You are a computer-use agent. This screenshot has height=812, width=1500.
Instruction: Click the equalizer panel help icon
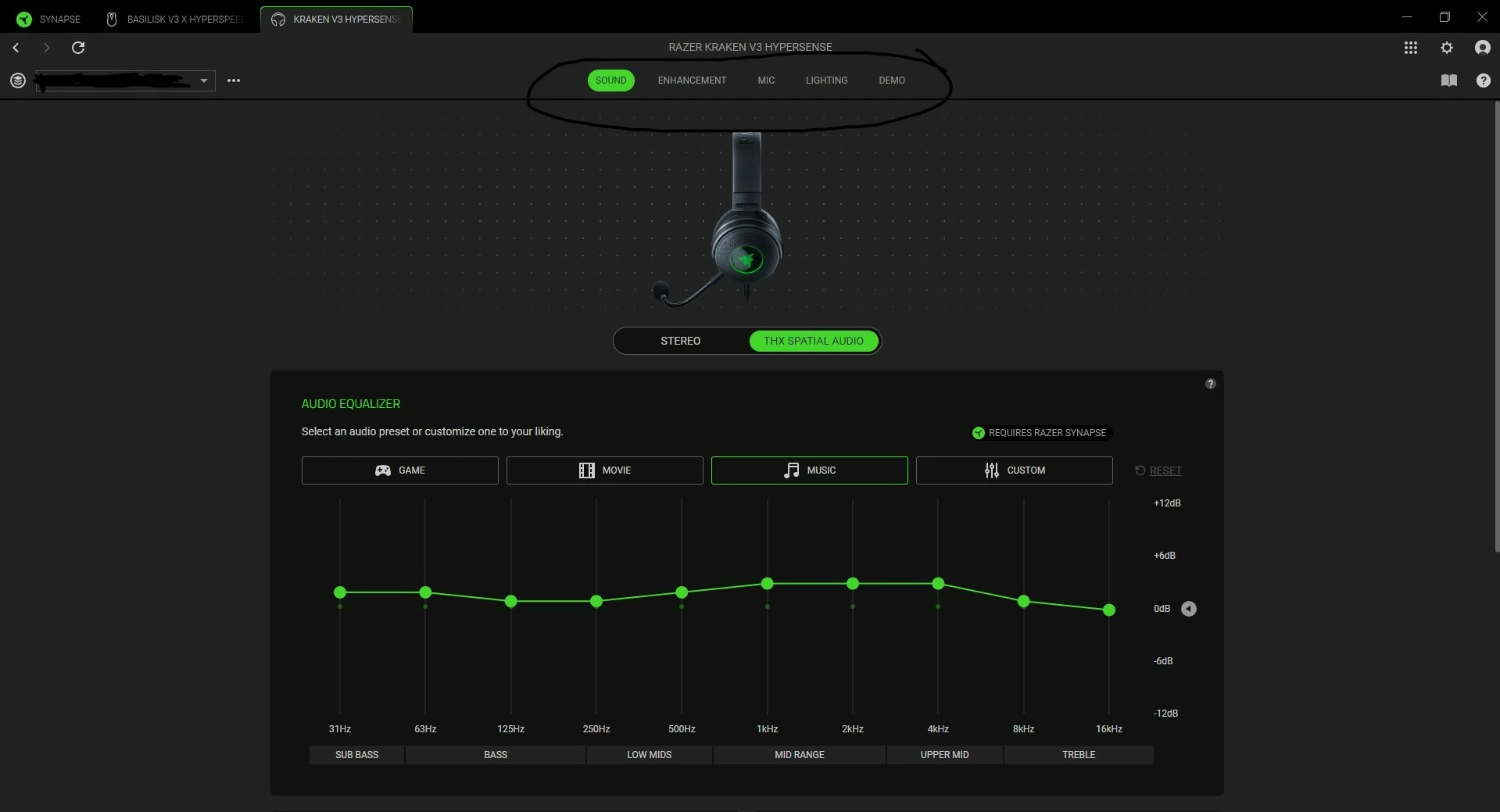tap(1210, 384)
